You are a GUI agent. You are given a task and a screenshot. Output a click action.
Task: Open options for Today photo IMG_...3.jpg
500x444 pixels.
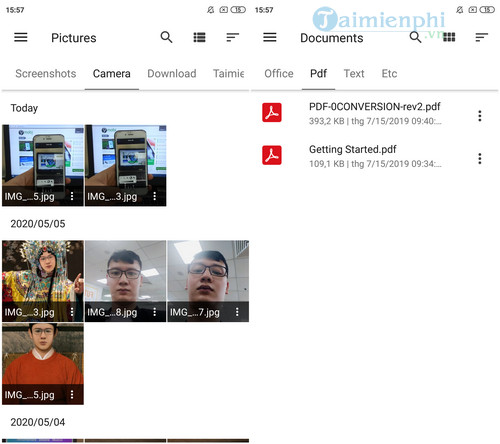pos(155,196)
